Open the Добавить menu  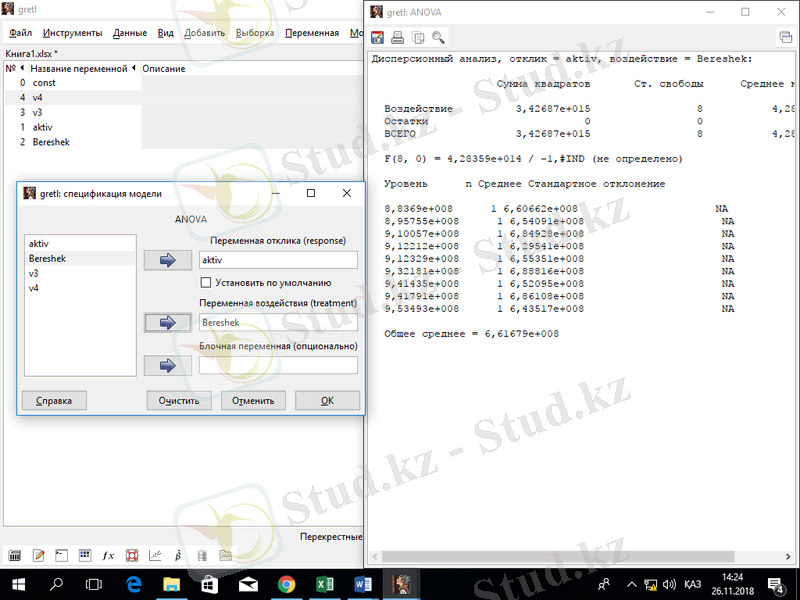(x=205, y=33)
